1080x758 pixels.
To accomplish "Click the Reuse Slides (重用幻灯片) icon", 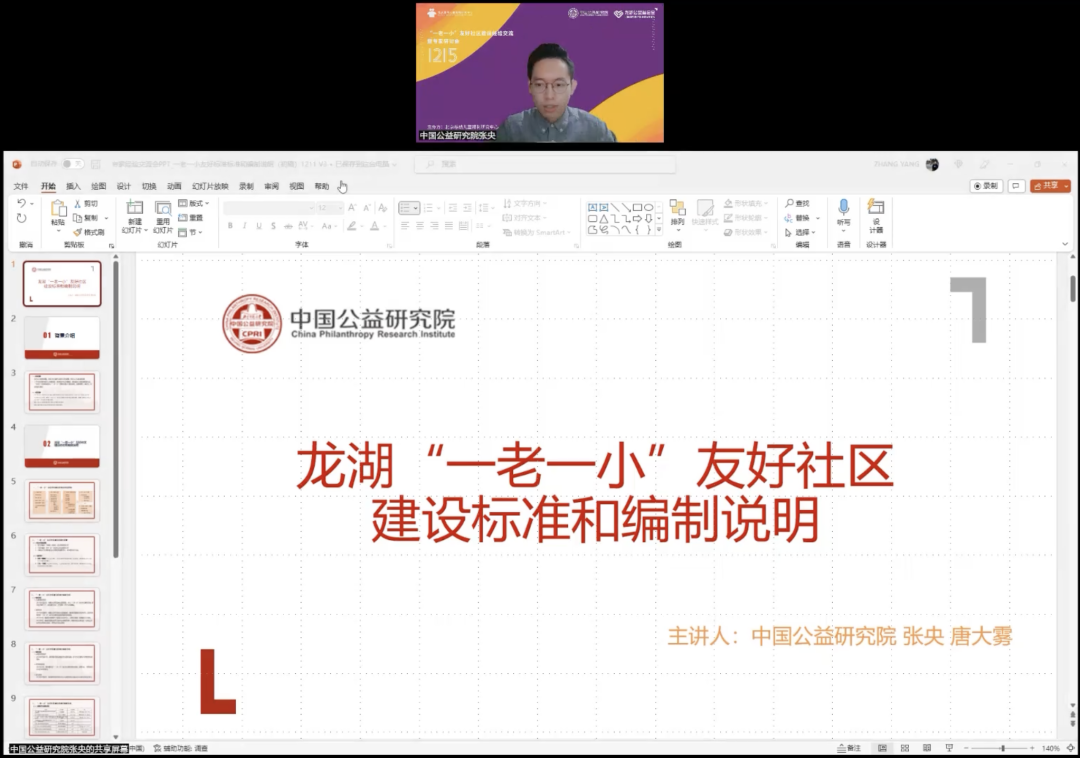I will (163, 207).
